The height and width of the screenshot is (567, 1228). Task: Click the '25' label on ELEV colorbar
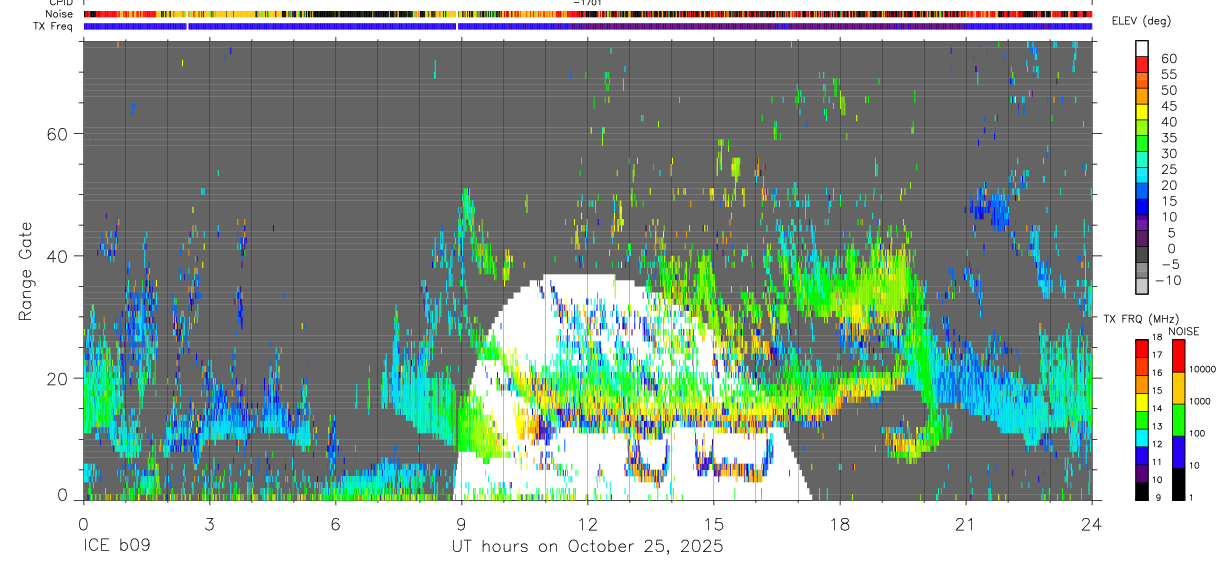[1168, 169]
